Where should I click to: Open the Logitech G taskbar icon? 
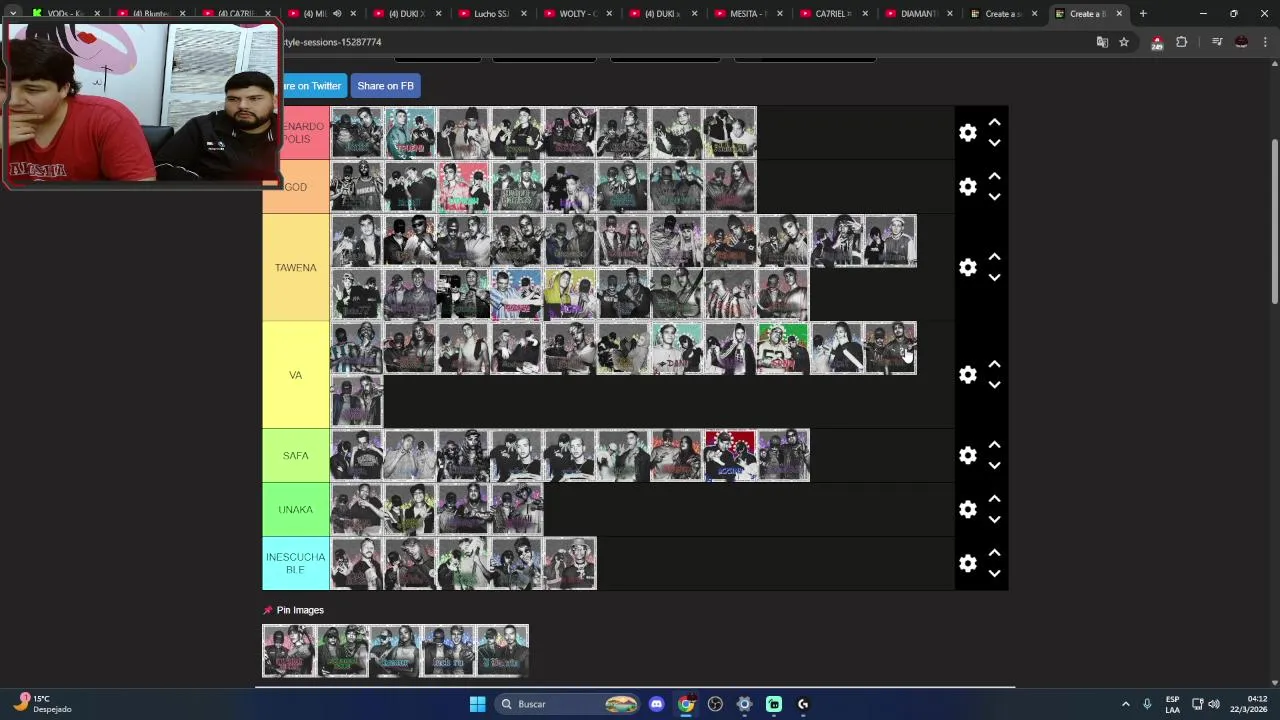coord(803,704)
